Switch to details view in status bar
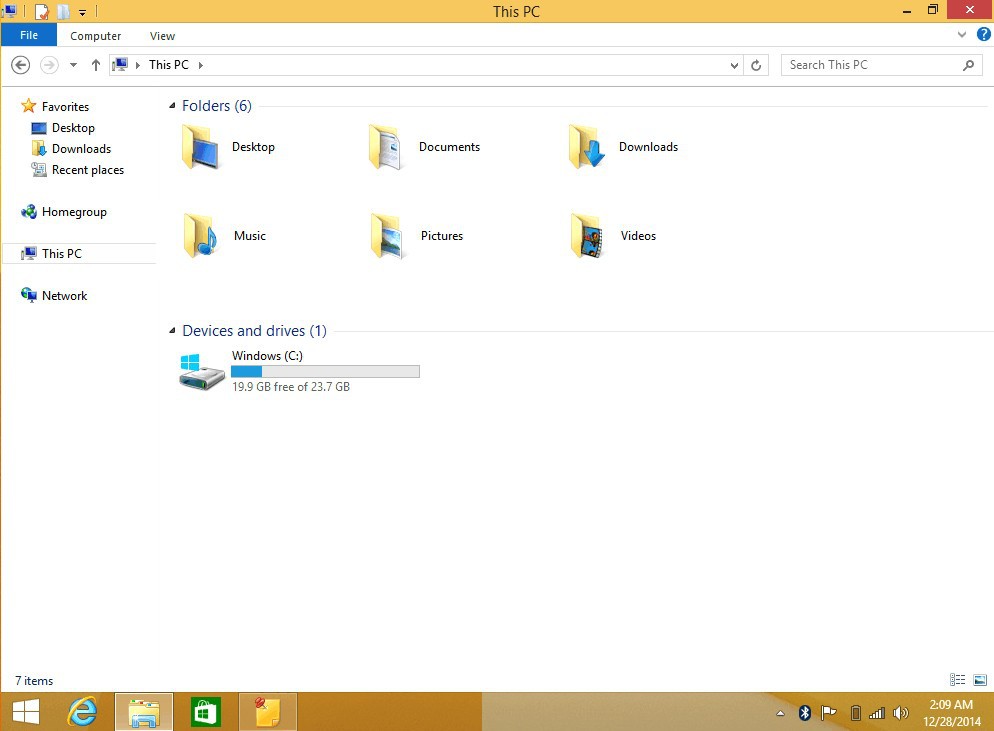 (x=958, y=680)
